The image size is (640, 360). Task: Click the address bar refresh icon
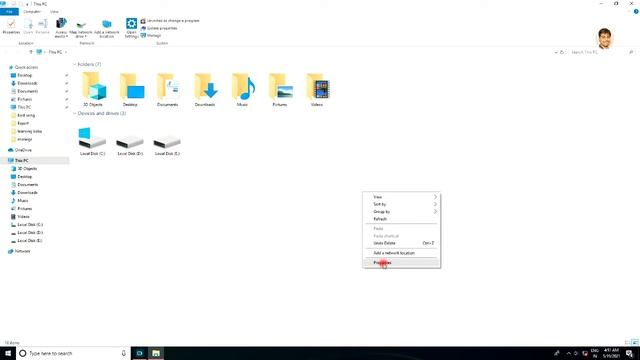(562, 52)
